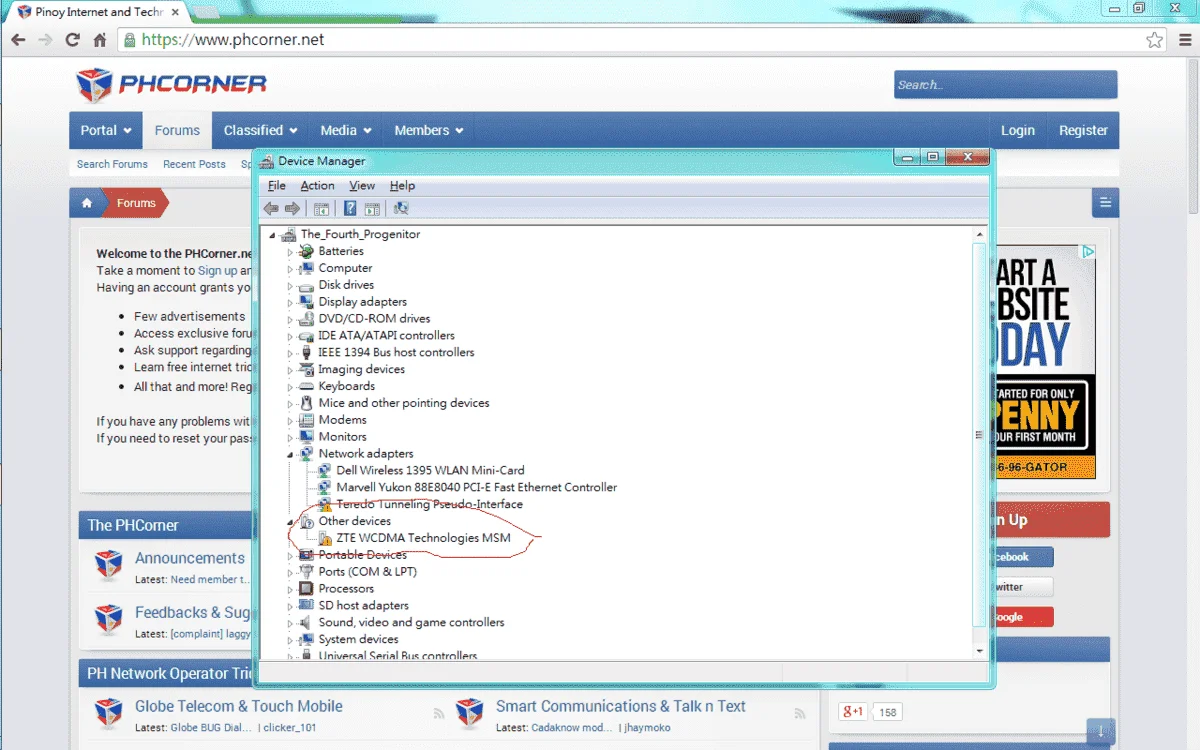Click the Batteries category icon
Screen dimensions: 1200x750
[307, 251]
